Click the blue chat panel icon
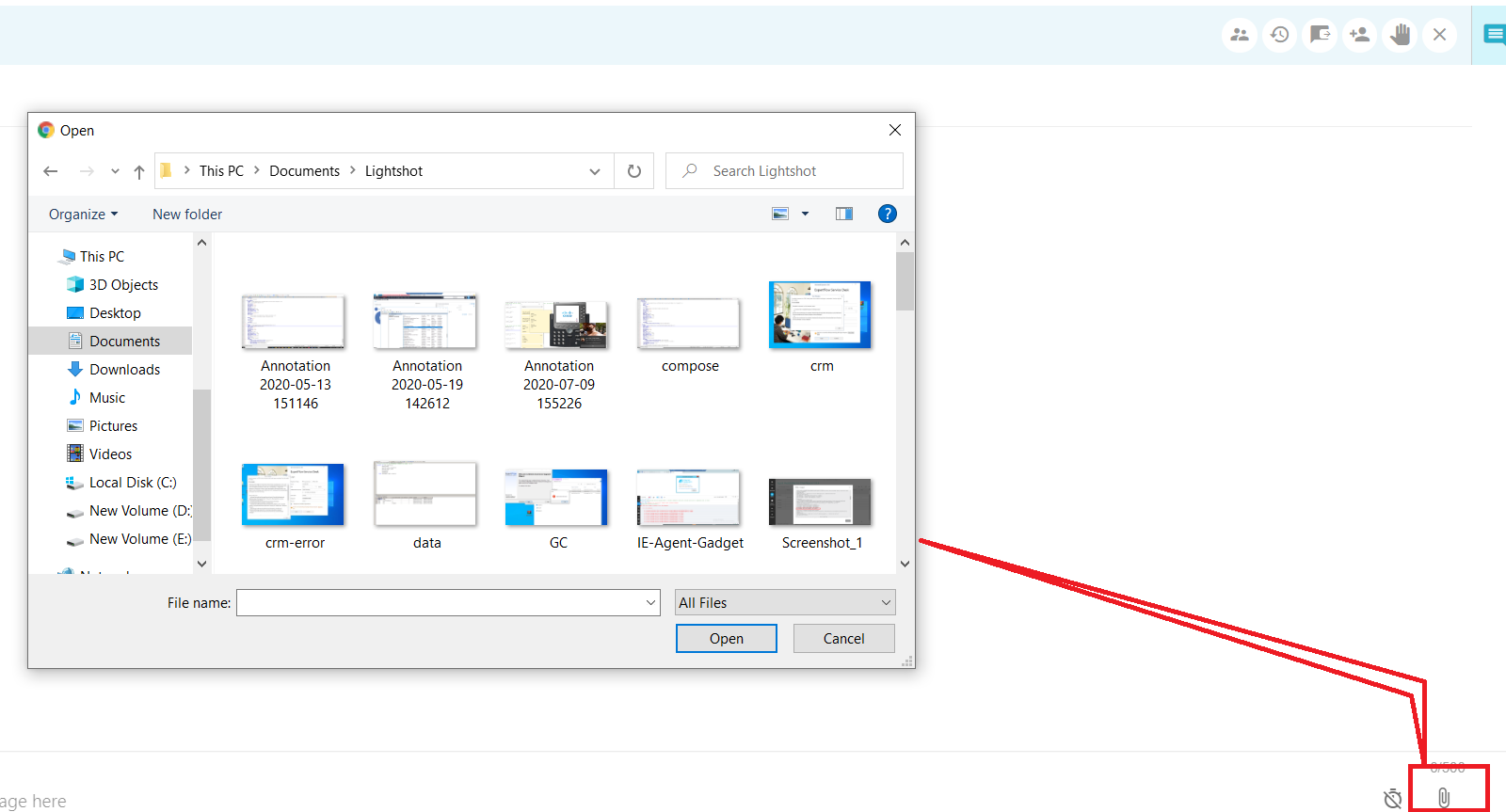This screenshot has height=812, width=1506. [1494, 35]
